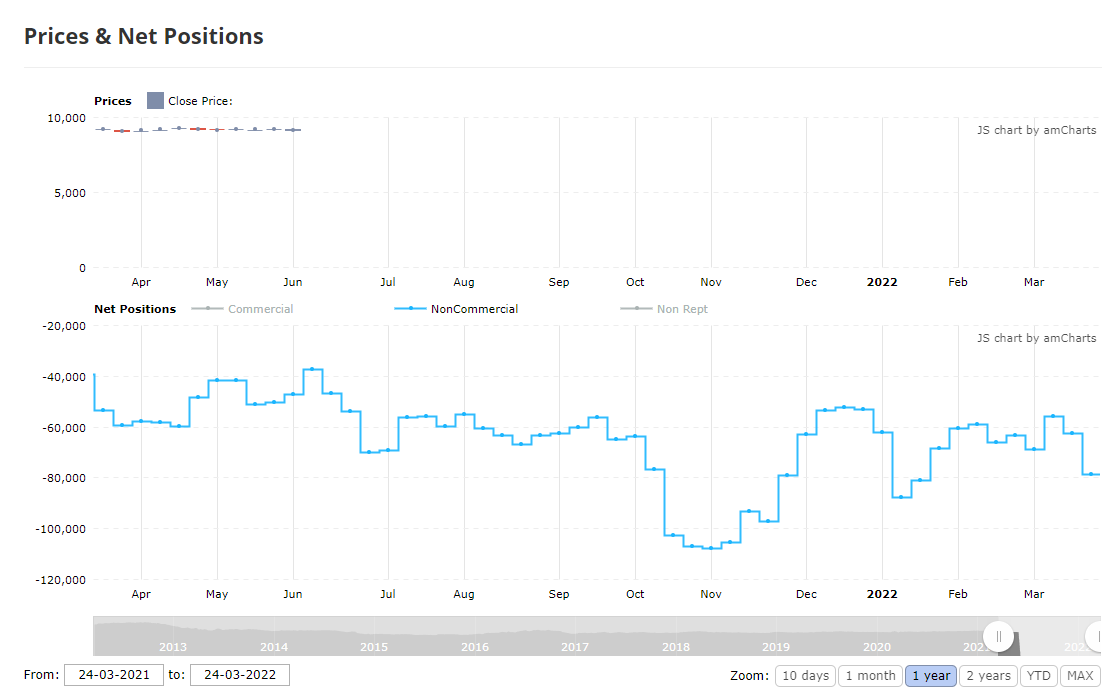Select the 1 year zoom period
Image resolution: width=1113 pixels, height=697 pixels.
click(x=931, y=676)
